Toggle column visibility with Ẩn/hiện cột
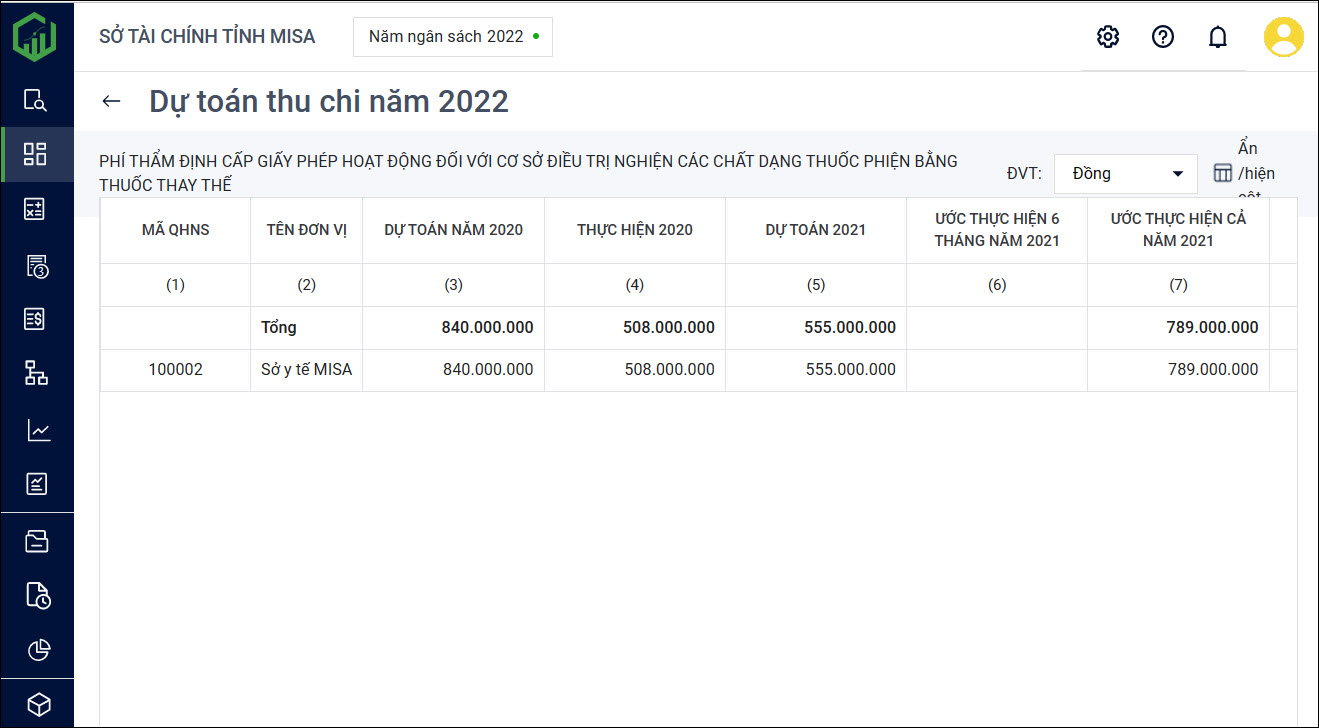The width and height of the screenshot is (1319, 728). (1243, 173)
